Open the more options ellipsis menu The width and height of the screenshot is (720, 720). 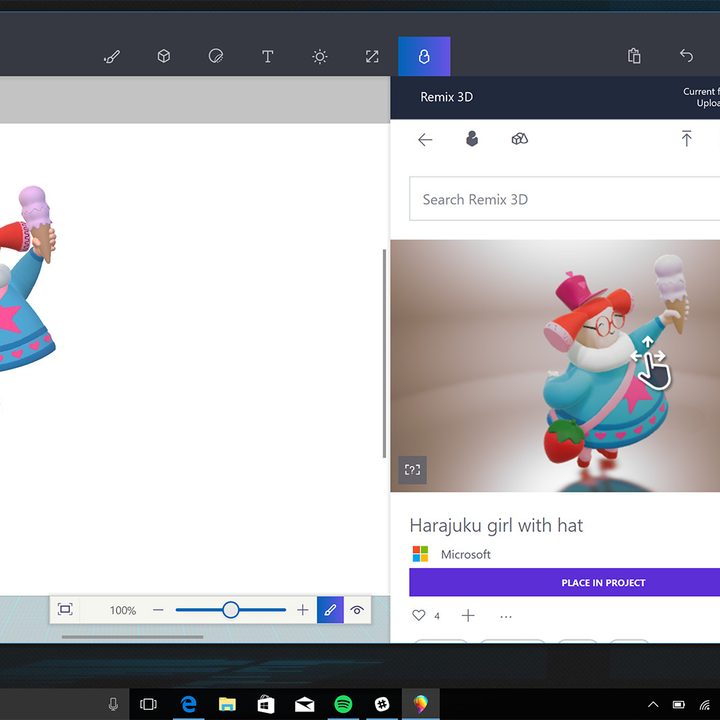click(506, 617)
